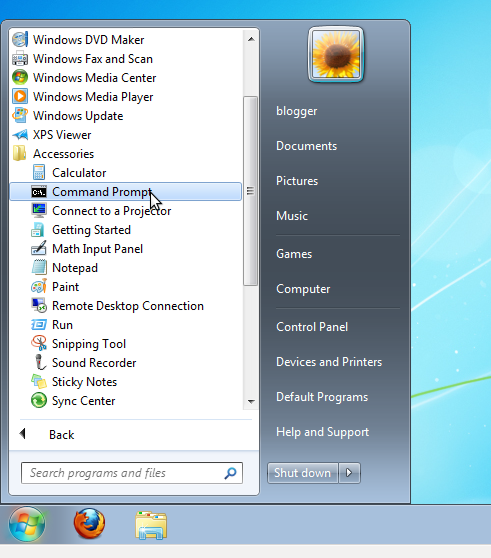The height and width of the screenshot is (558, 491).
Task: Click the sunflower user account picture
Action: (336, 54)
